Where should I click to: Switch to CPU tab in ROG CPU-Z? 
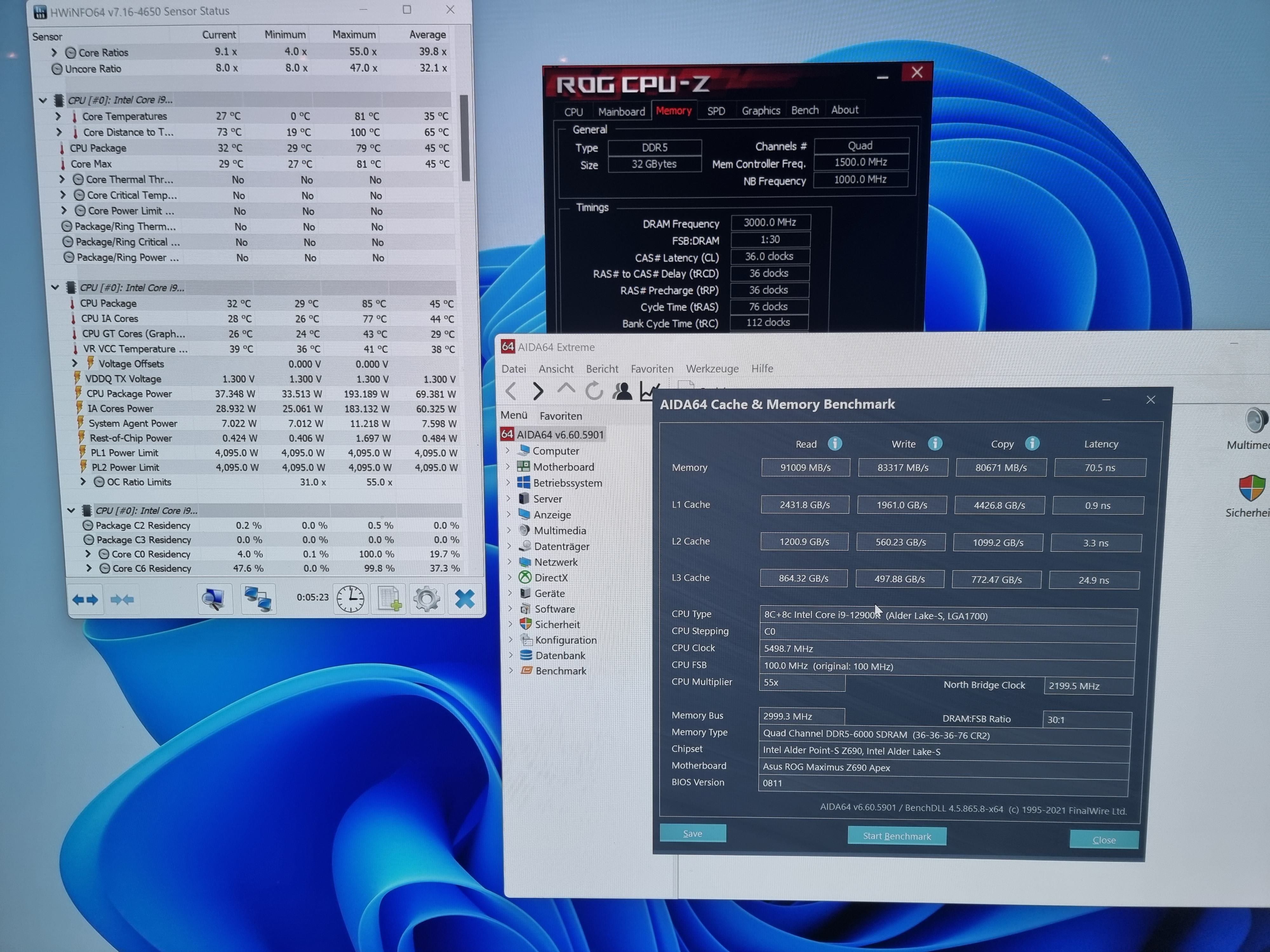click(x=573, y=112)
